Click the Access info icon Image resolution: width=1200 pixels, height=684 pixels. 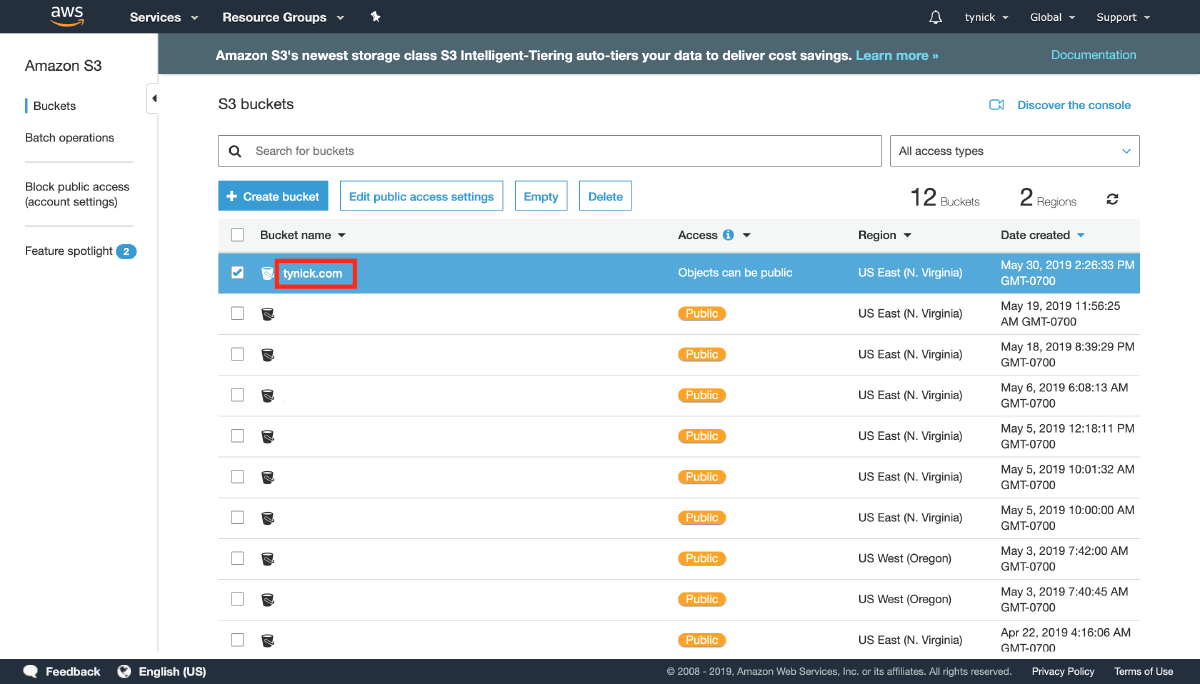pos(728,235)
